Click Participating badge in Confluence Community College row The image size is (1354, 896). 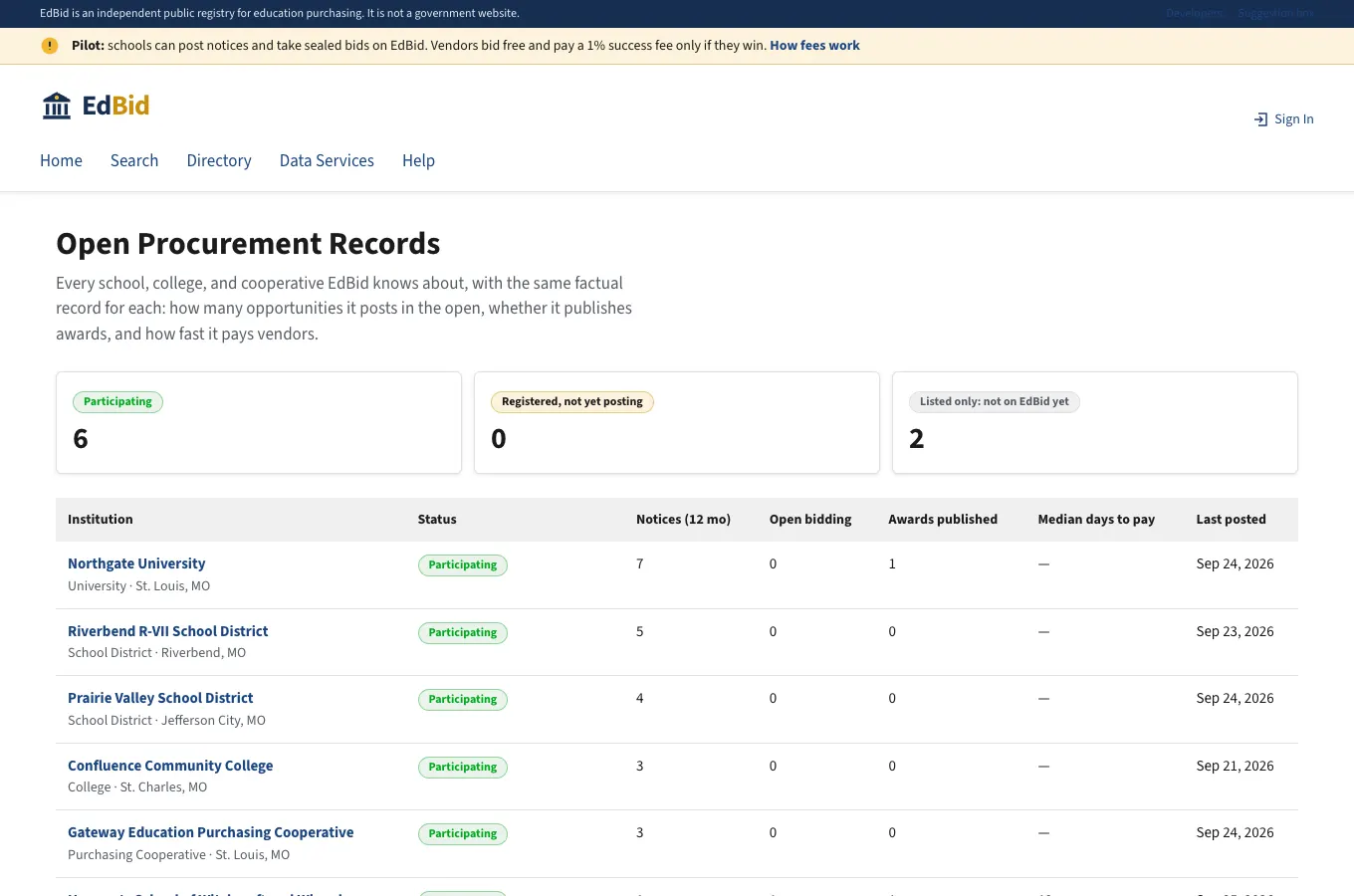(463, 768)
